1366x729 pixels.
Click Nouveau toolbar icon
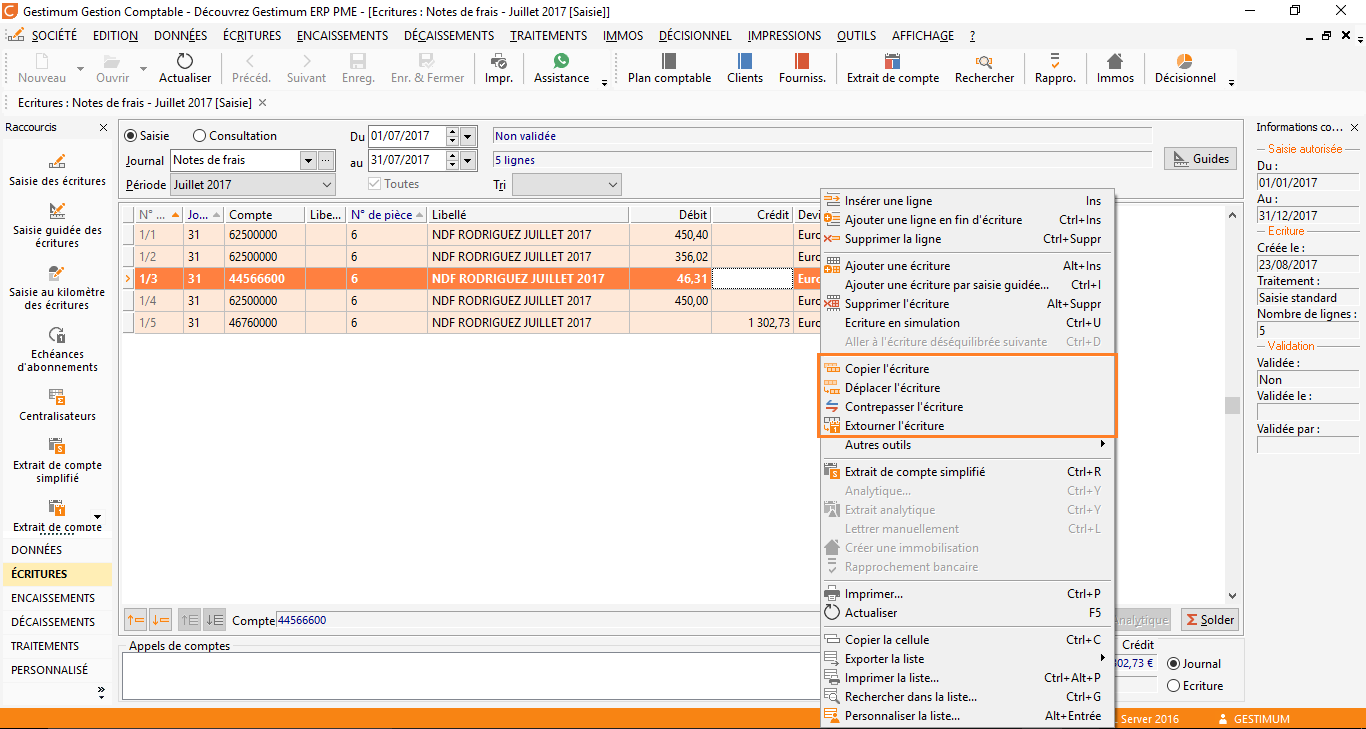coord(42,68)
